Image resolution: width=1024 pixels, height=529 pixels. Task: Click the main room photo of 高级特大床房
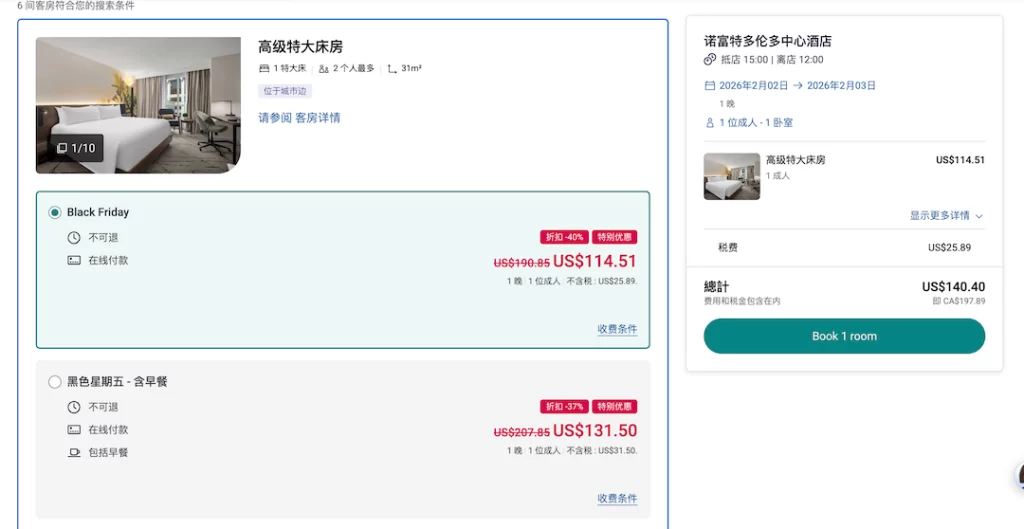coord(138,100)
